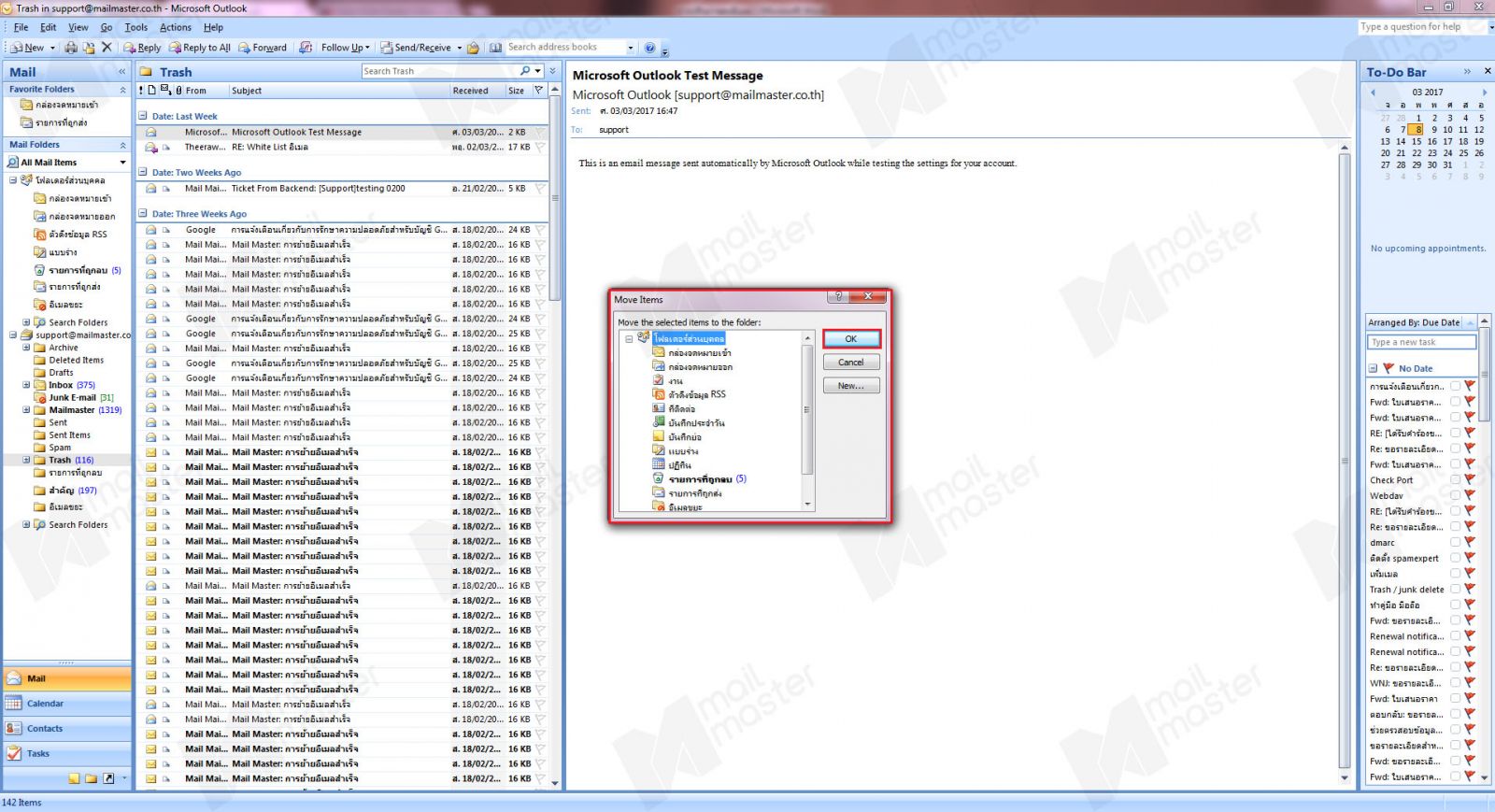Open the All Mail Items dropdown
The height and width of the screenshot is (812, 1495).
click(x=122, y=163)
